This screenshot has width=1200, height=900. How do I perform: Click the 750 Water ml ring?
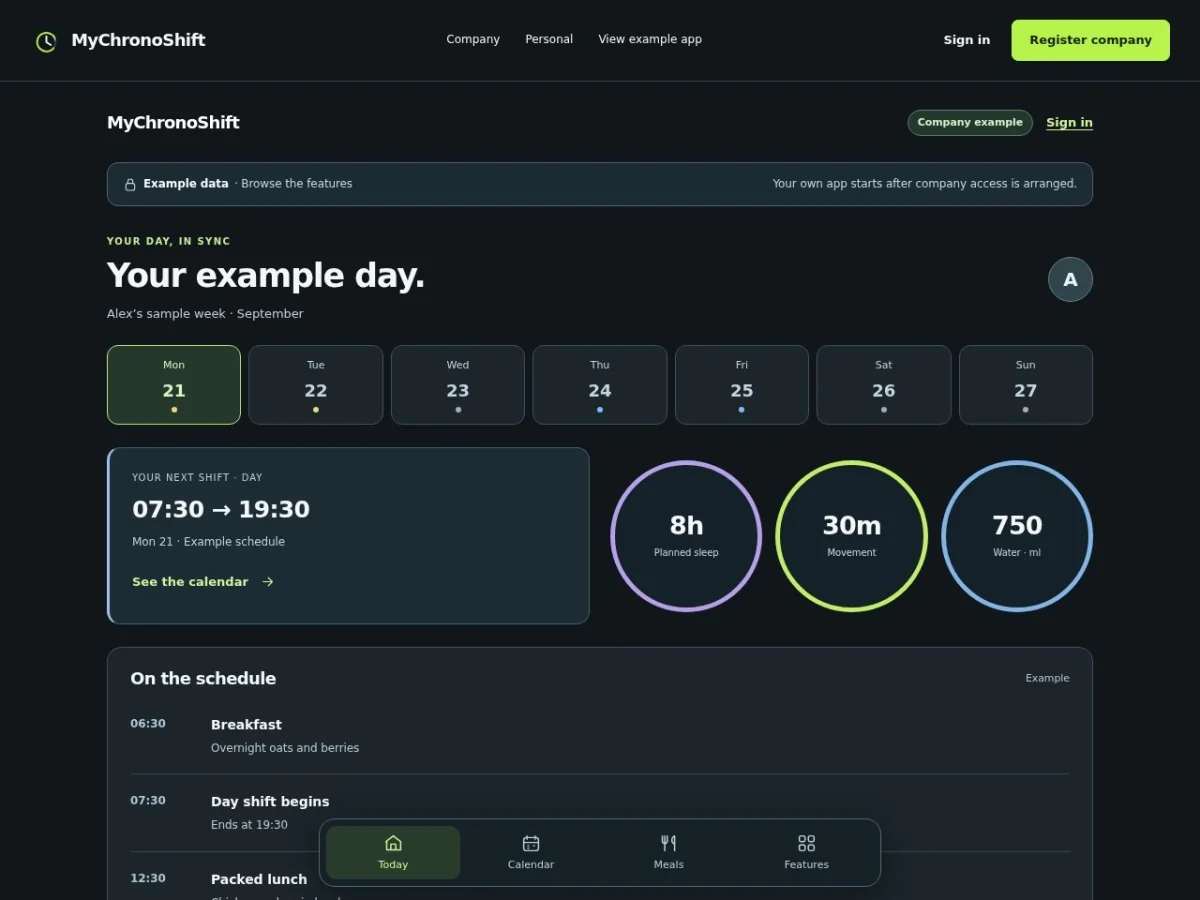[x=1017, y=536]
